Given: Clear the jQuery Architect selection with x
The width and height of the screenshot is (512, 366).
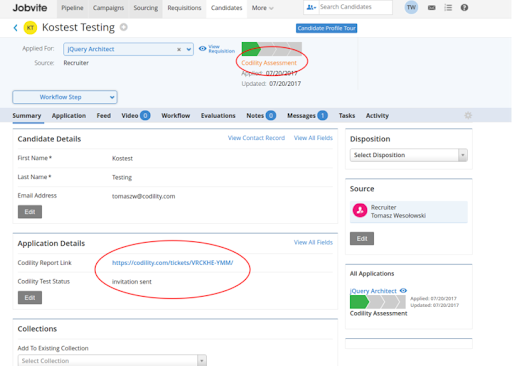Looking at the screenshot, I should click(179, 49).
